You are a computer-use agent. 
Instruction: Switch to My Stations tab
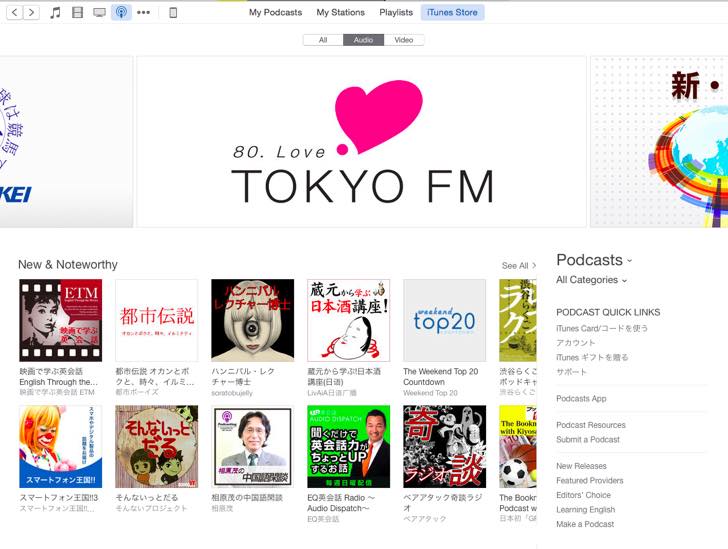340,13
